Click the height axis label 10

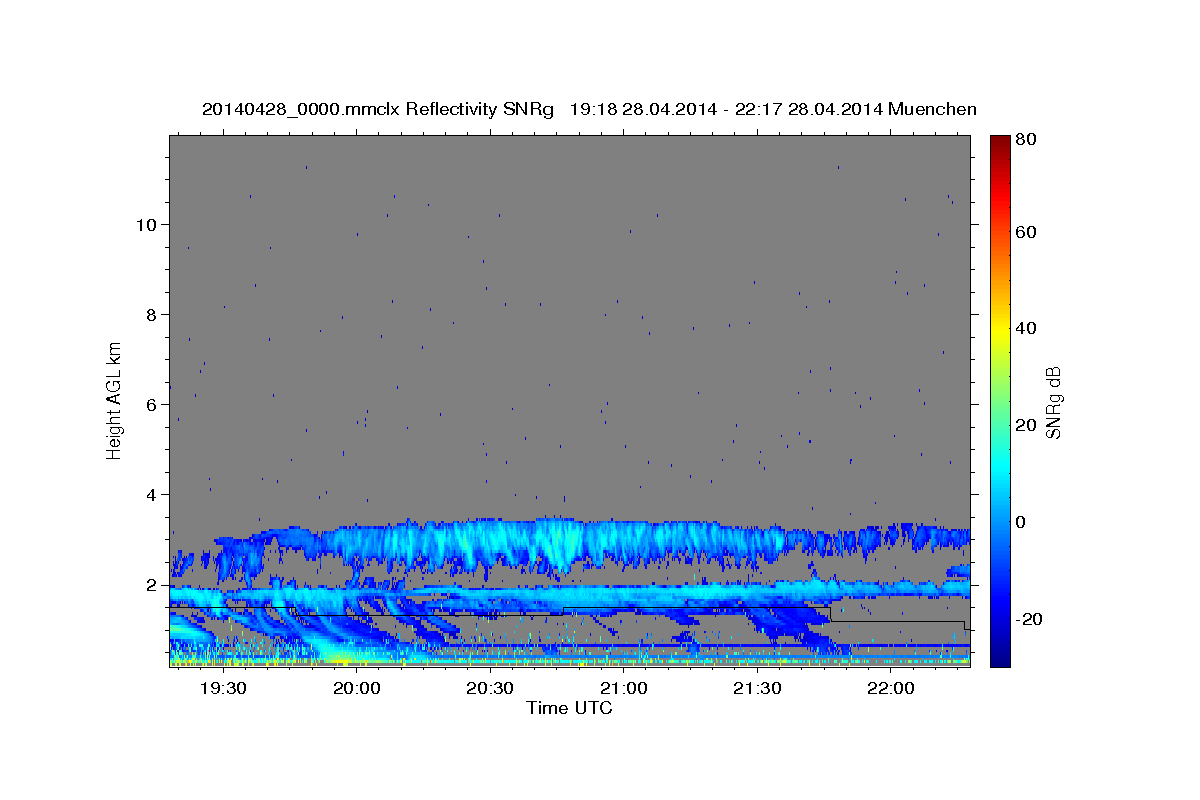146,224
